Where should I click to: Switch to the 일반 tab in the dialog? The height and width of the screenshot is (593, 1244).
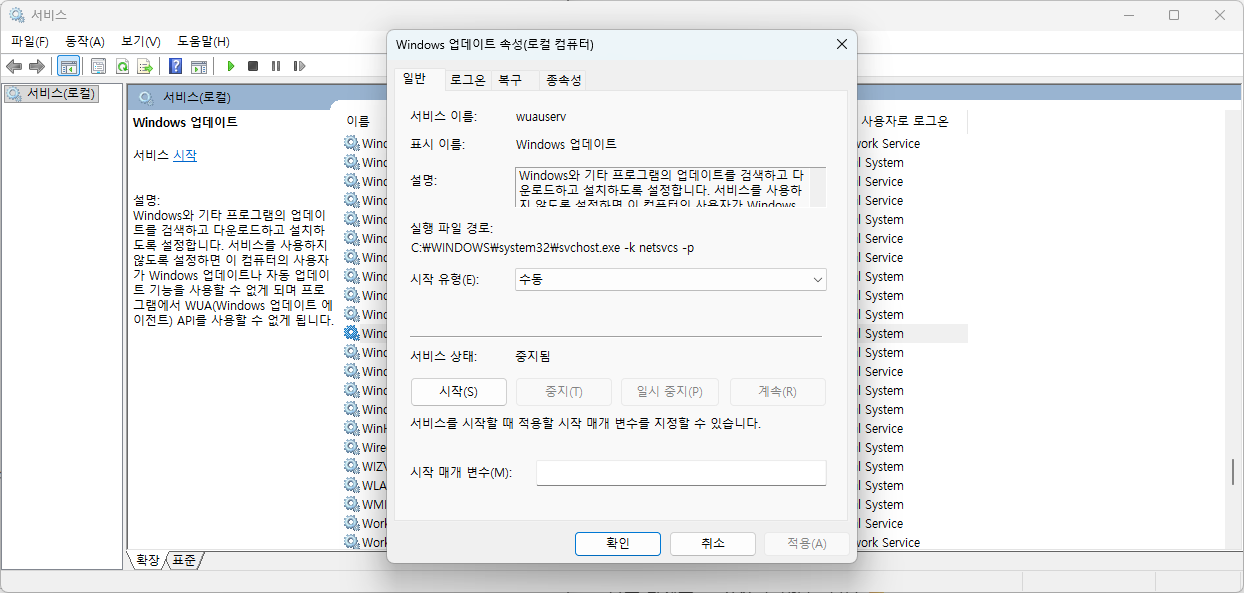click(x=415, y=78)
